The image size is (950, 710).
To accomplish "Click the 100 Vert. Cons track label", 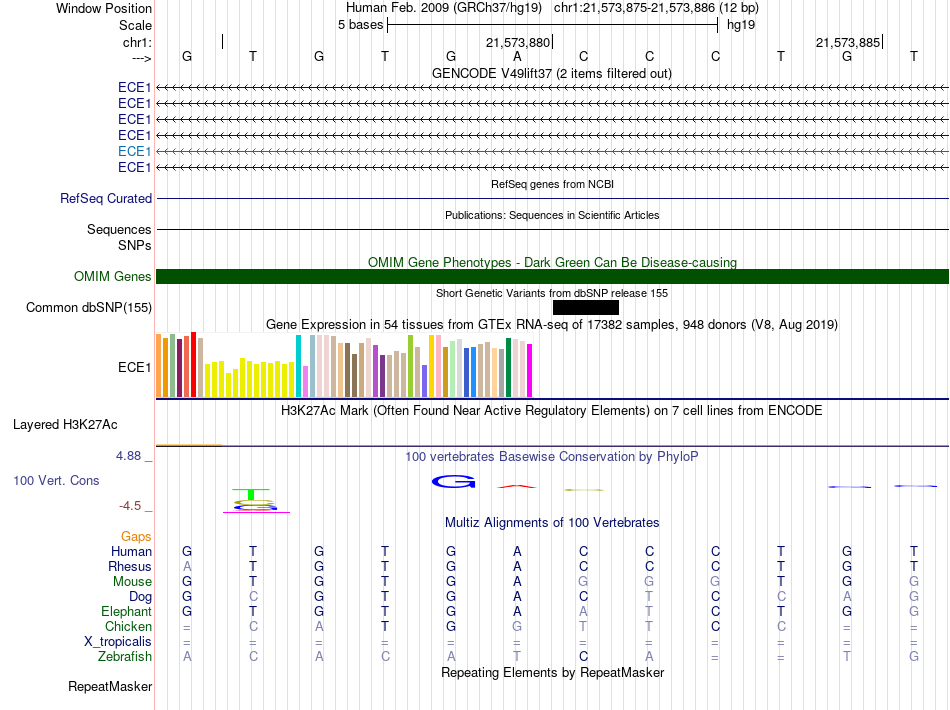I will coord(56,481).
